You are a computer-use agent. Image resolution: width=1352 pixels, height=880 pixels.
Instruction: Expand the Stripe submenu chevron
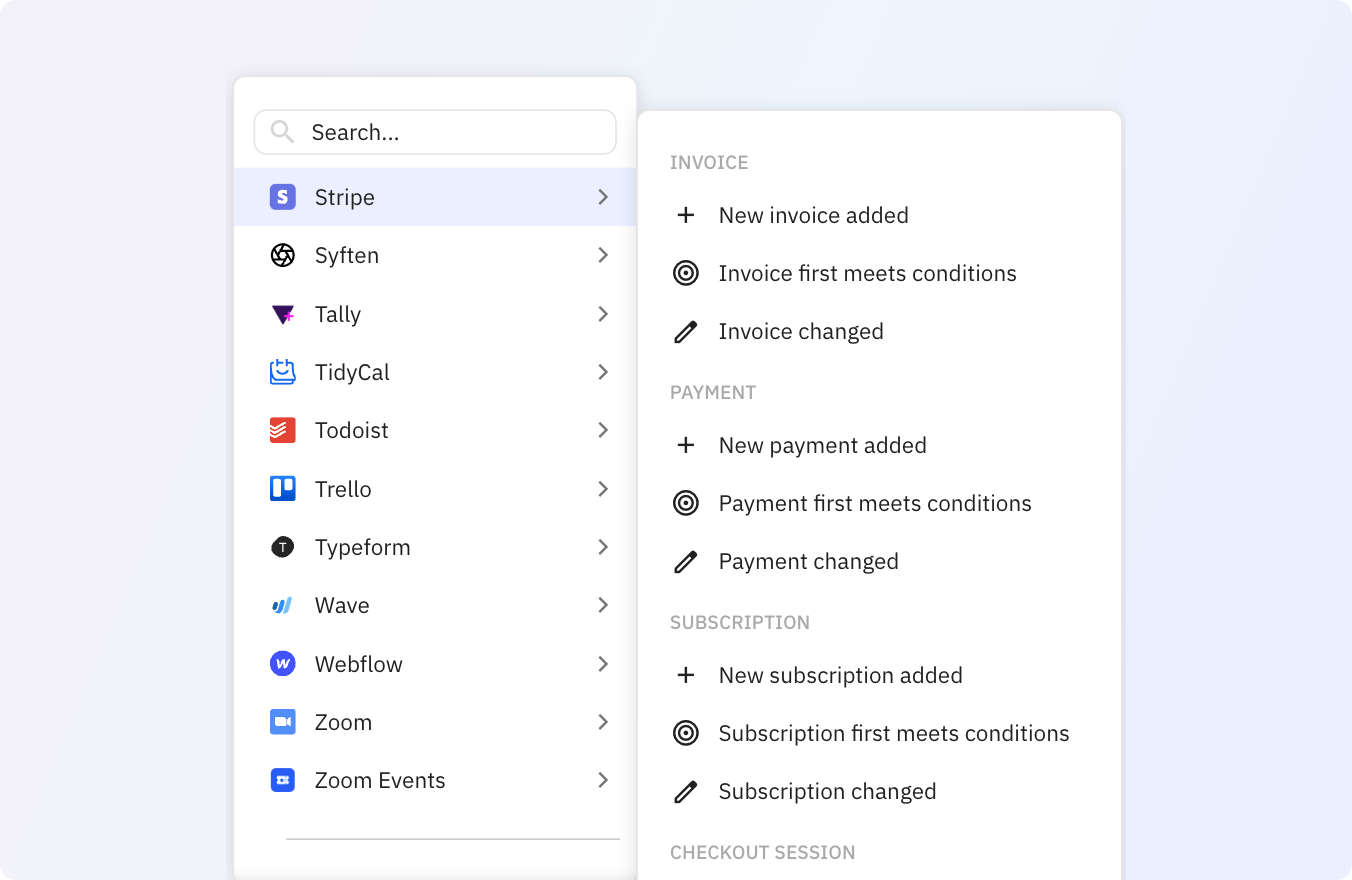[x=603, y=197]
